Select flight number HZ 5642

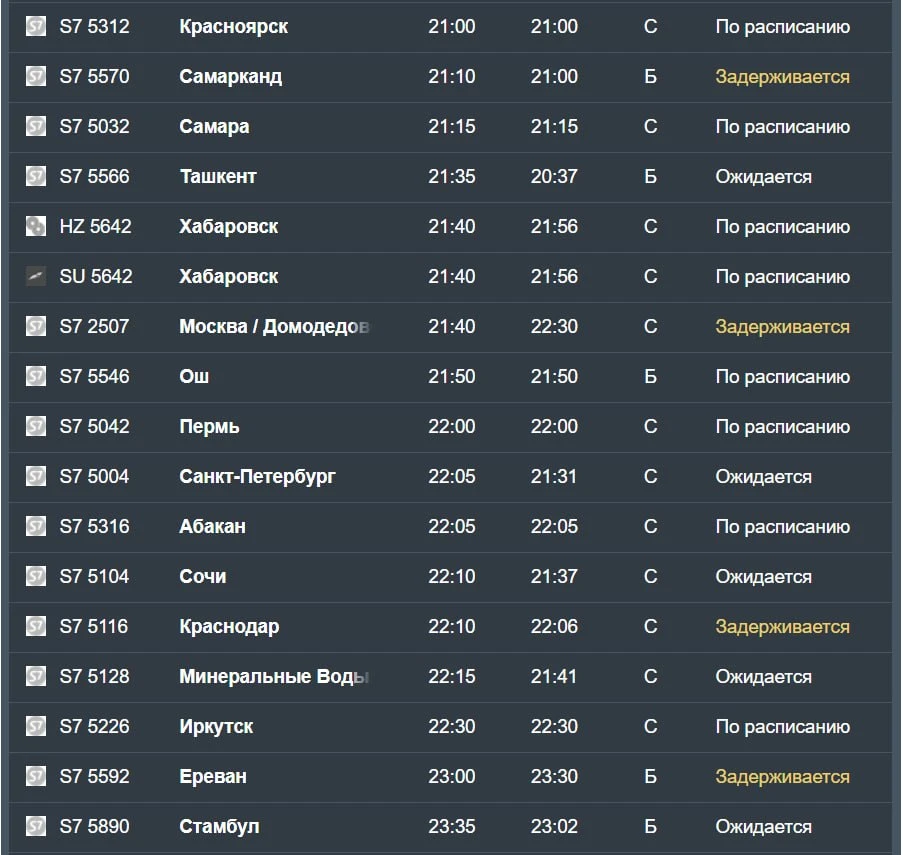(x=96, y=226)
